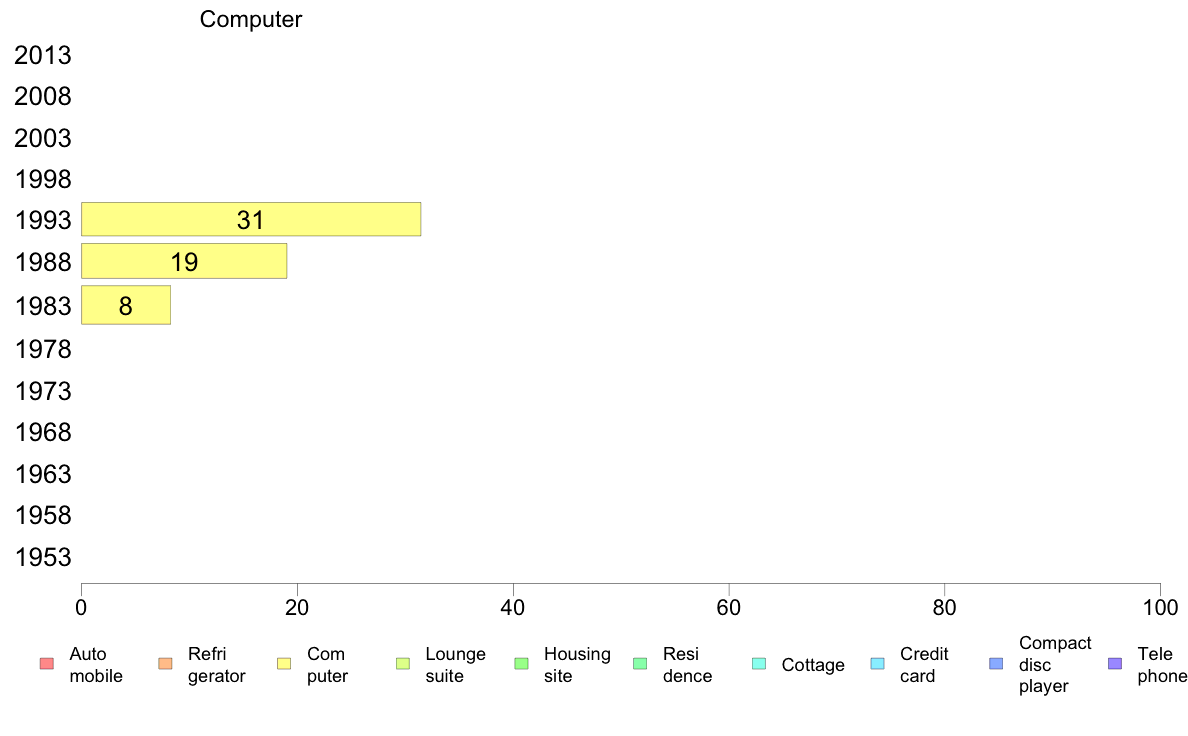Toggle the Cottage legend swatch
The height and width of the screenshot is (736, 1188).
[x=759, y=664]
